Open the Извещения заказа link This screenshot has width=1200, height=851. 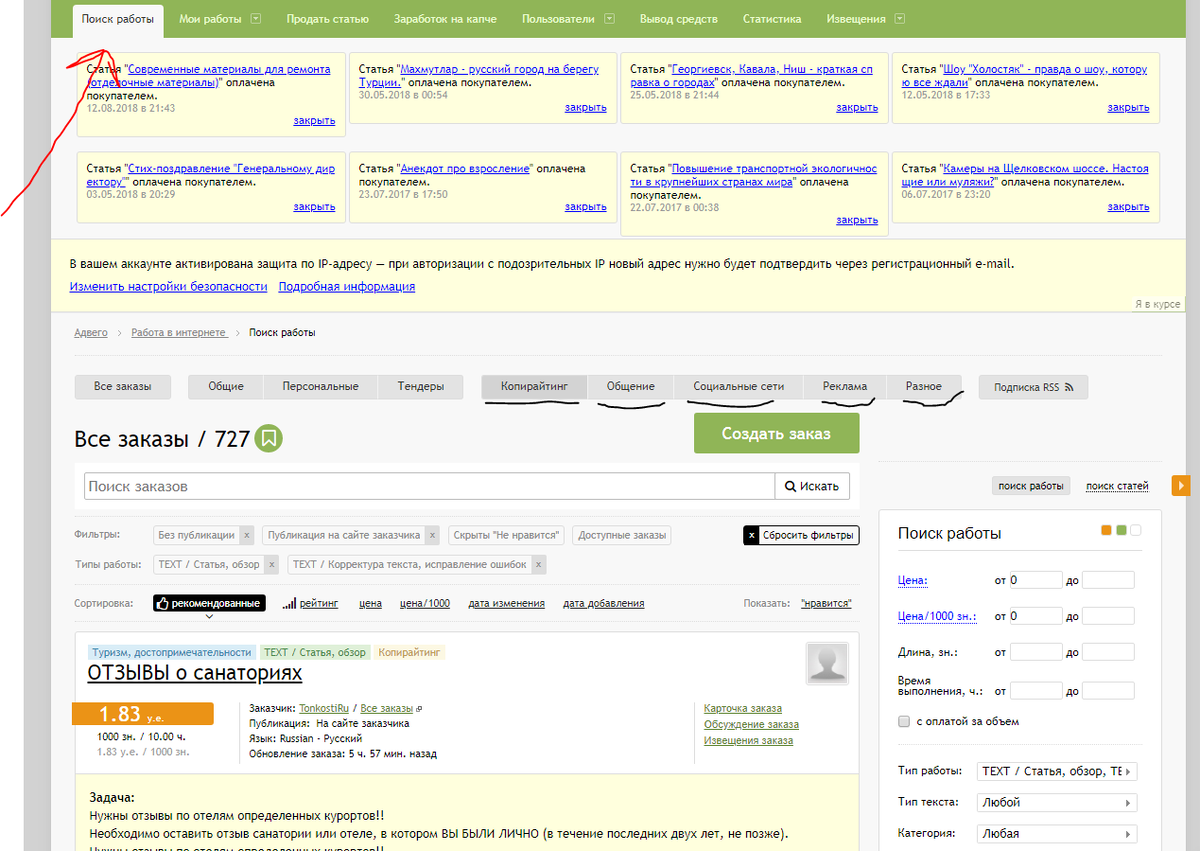coord(748,740)
